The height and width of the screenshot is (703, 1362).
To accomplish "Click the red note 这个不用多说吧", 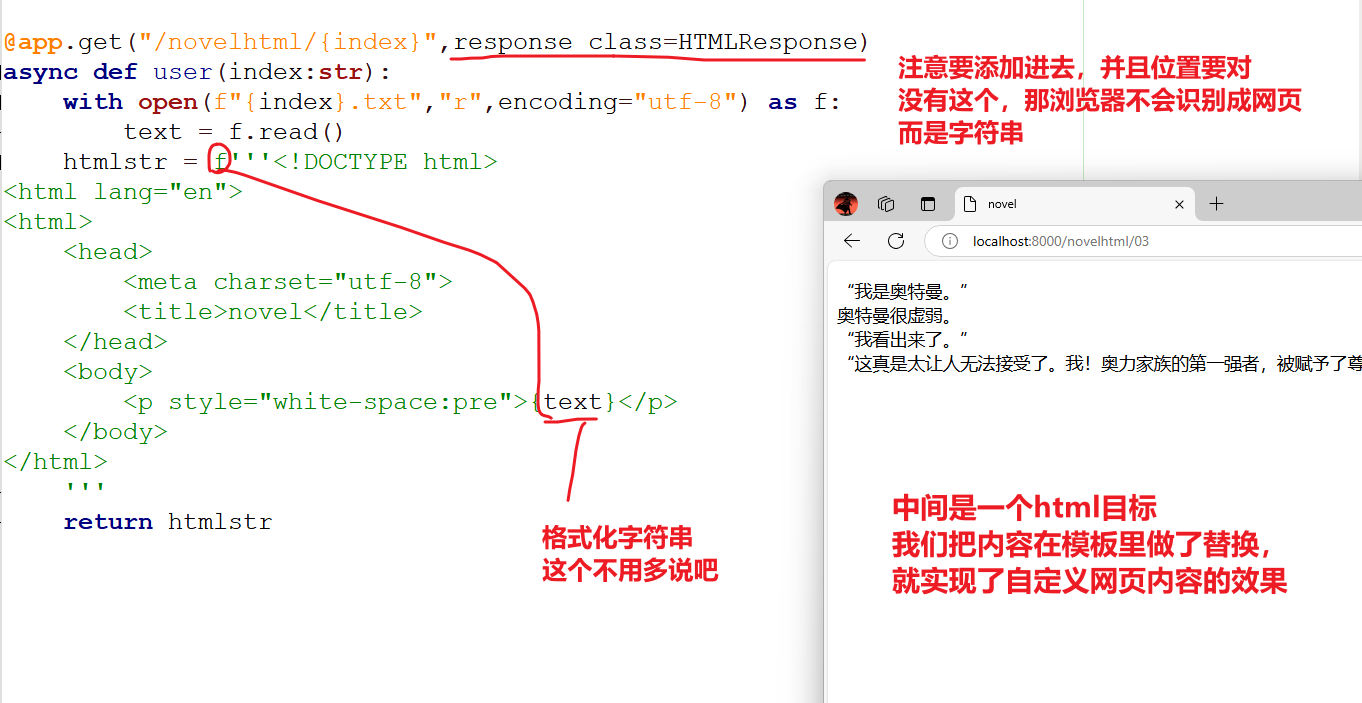I will point(630,571).
